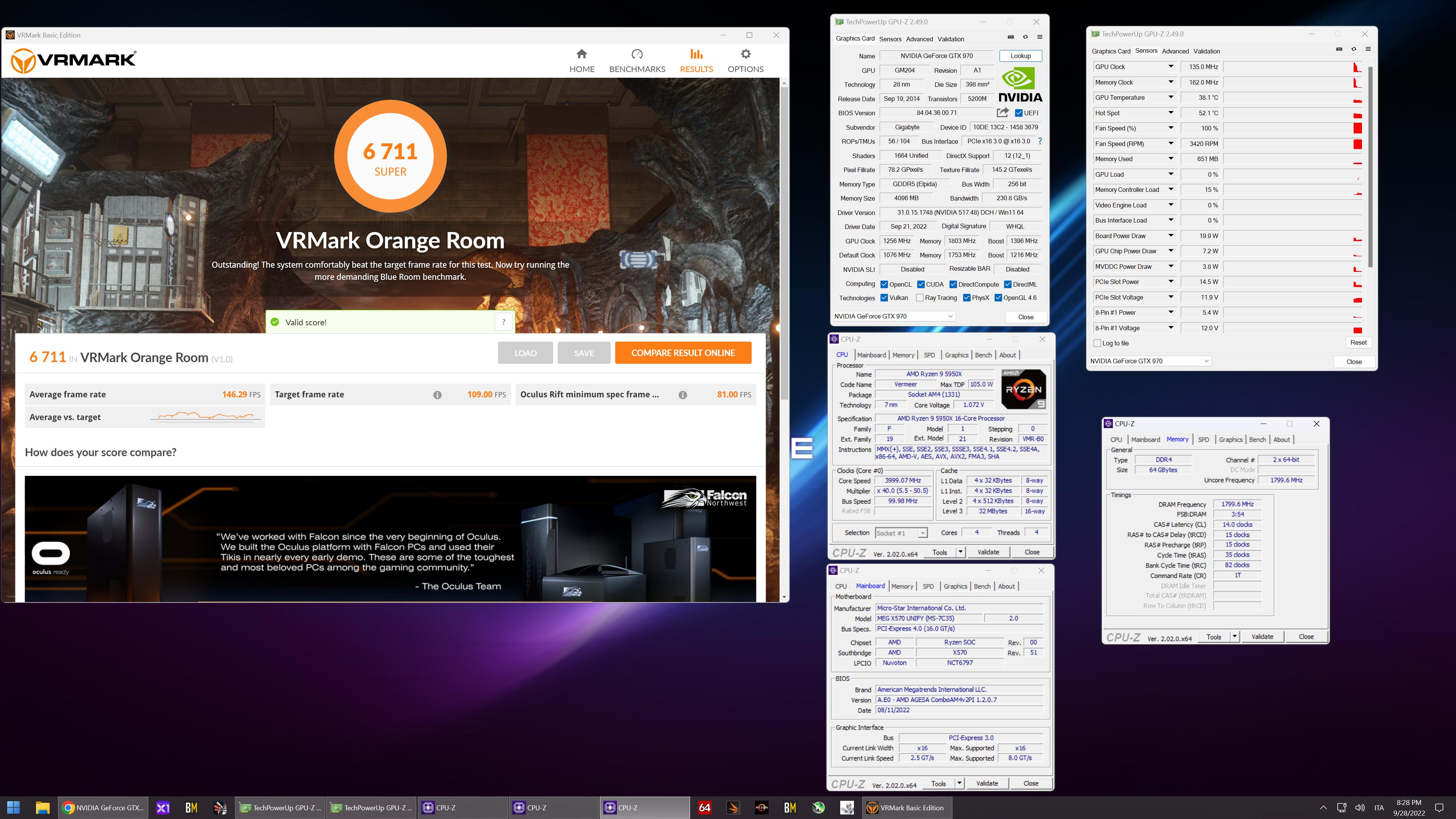Screen dimensions: 1456x819
Task: Open the VRMark Basic Edition taskbar item
Action: coord(907,808)
